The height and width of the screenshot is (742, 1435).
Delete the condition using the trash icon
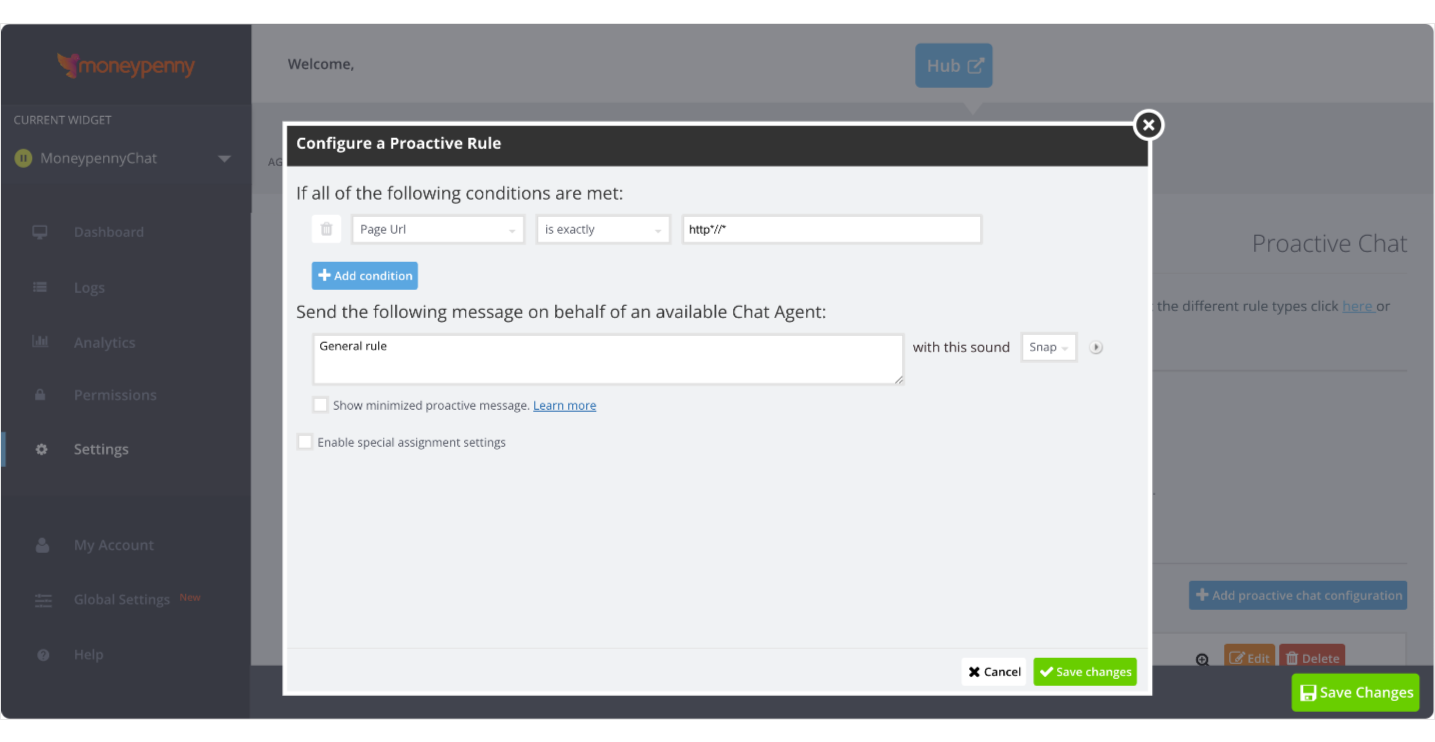[x=326, y=228]
